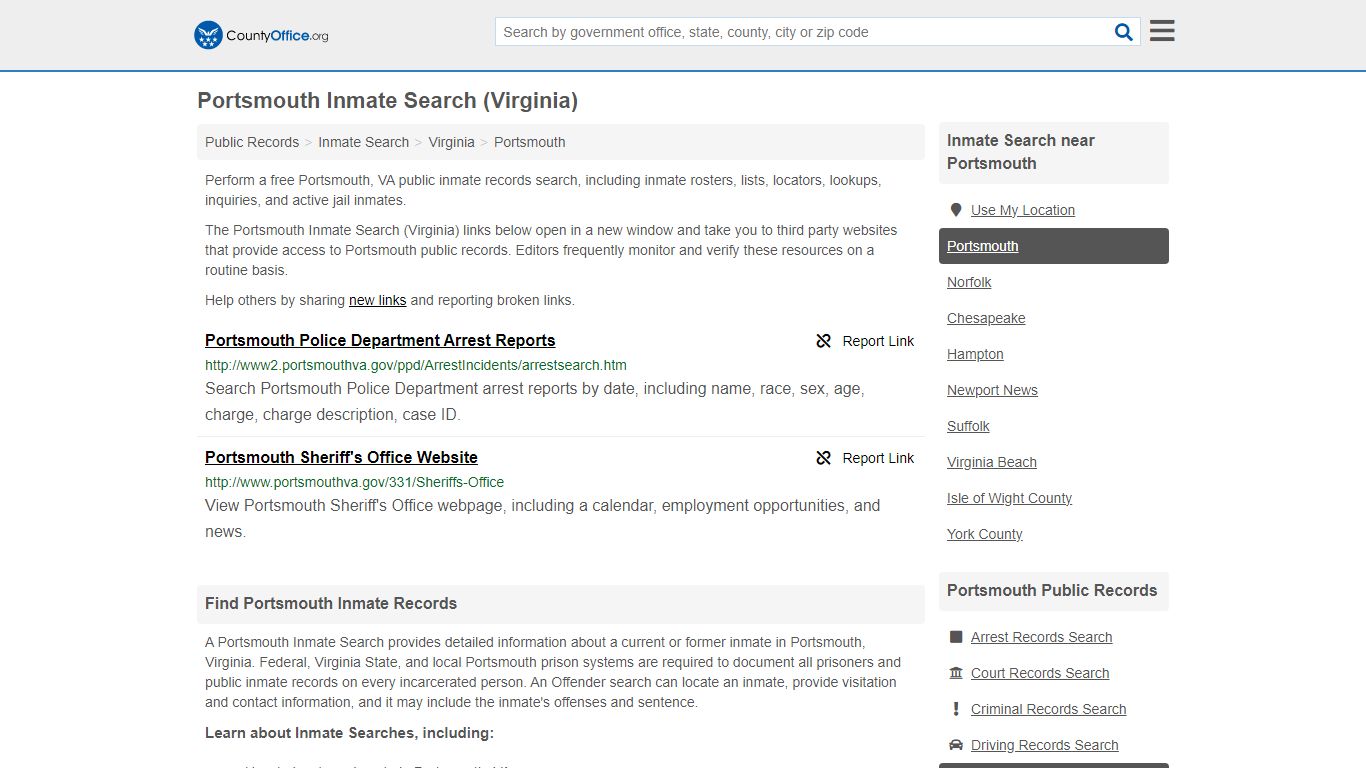Image resolution: width=1366 pixels, height=768 pixels.
Task: Report the Arrest Reports link
Action: (x=865, y=341)
